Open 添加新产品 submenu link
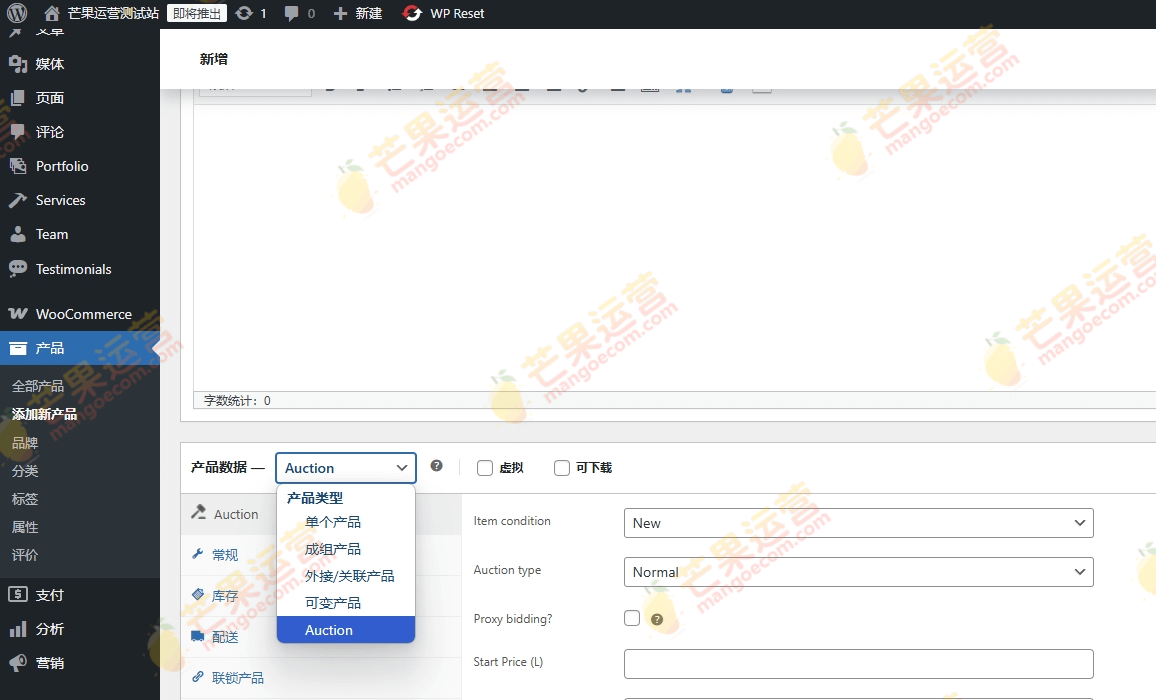The height and width of the screenshot is (700, 1156). tap(44, 414)
